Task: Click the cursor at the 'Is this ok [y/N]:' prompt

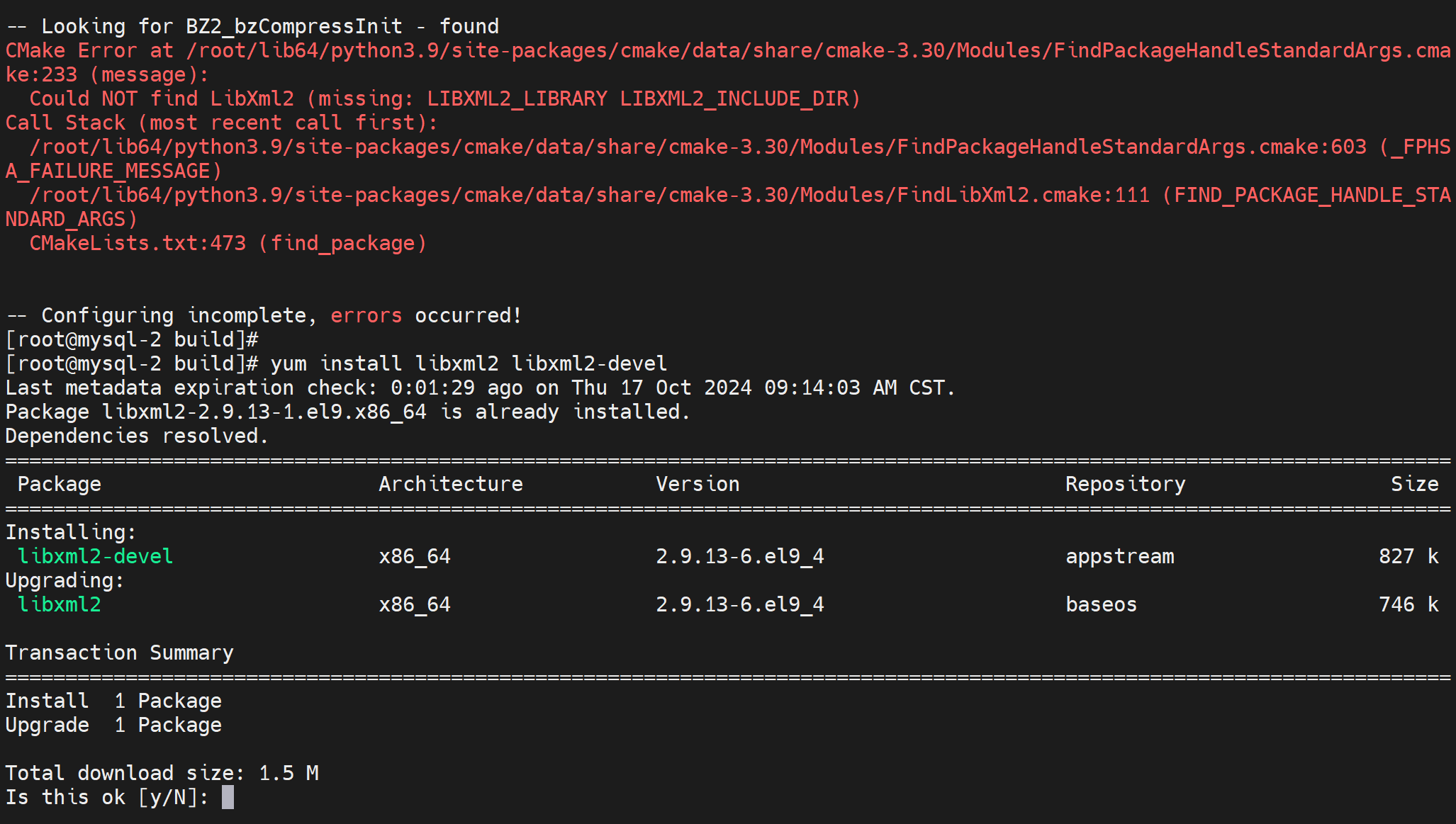Action: tap(228, 797)
